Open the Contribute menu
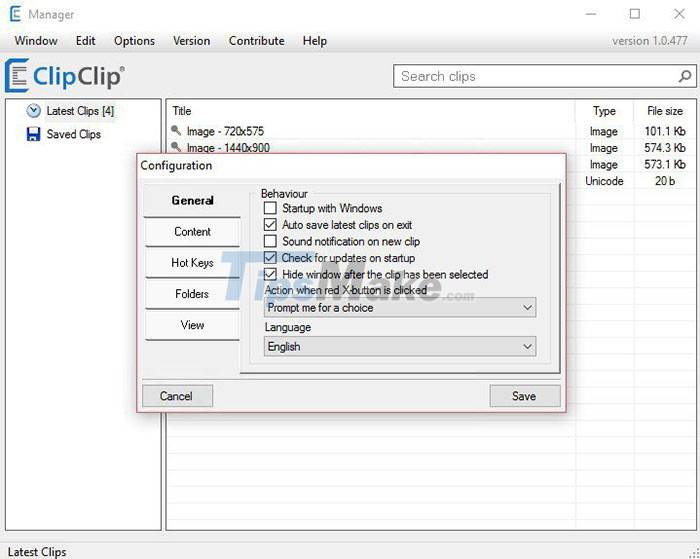This screenshot has width=700, height=559. [x=257, y=41]
